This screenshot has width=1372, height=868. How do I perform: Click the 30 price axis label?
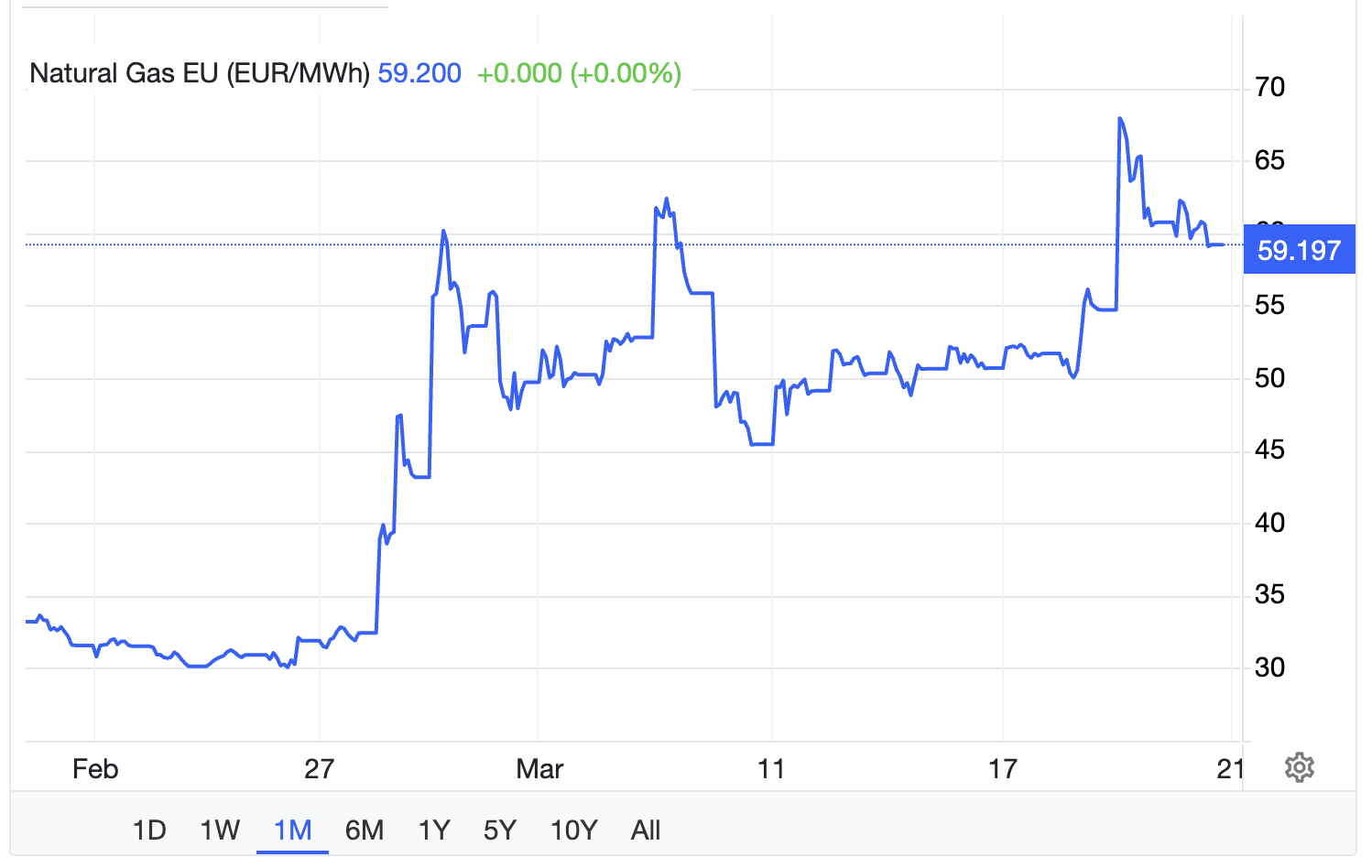[x=1269, y=667]
